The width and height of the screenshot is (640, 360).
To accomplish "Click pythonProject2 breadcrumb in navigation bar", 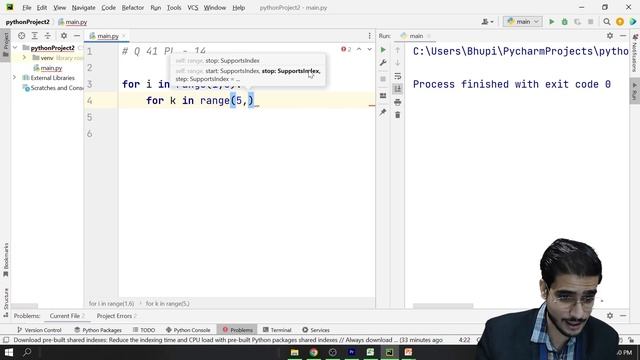I will pos(27,22).
